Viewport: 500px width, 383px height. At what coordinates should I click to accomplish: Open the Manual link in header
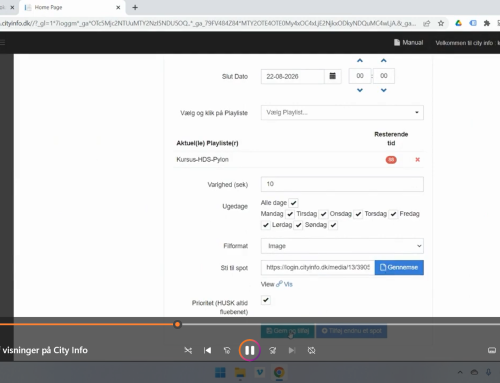pyautogui.click(x=408, y=43)
